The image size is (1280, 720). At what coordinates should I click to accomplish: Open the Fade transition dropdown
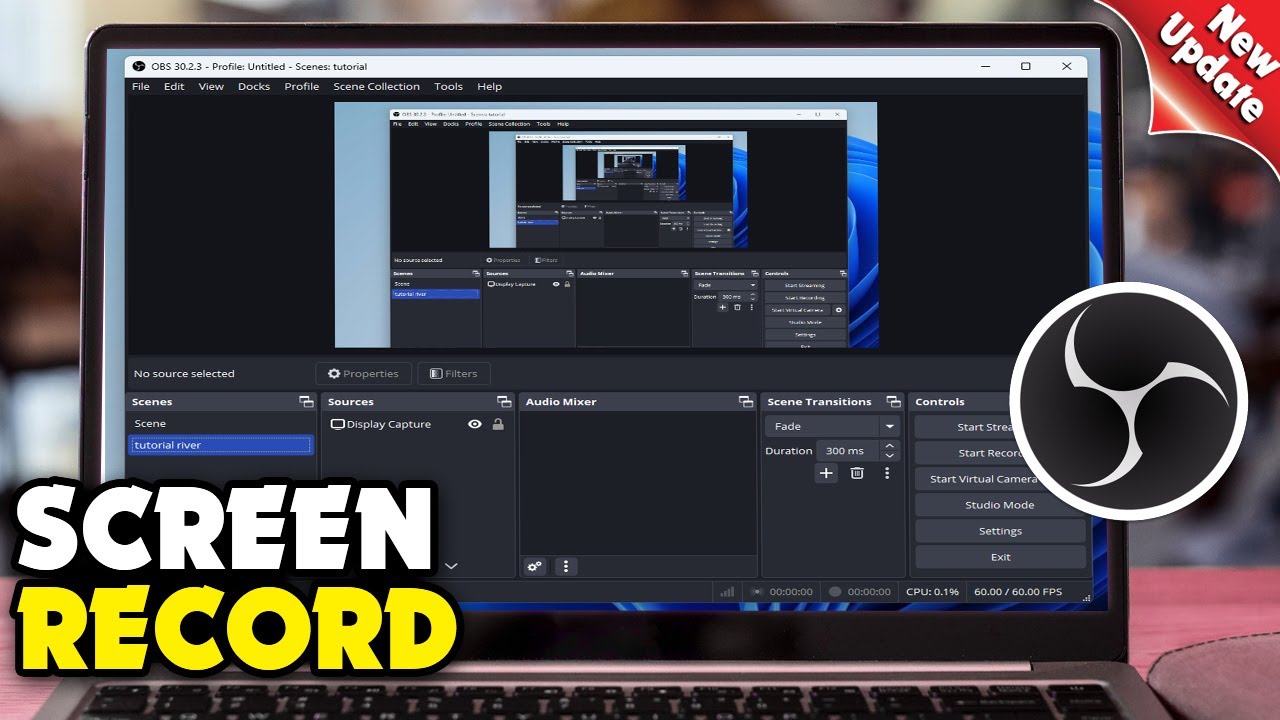tap(832, 426)
